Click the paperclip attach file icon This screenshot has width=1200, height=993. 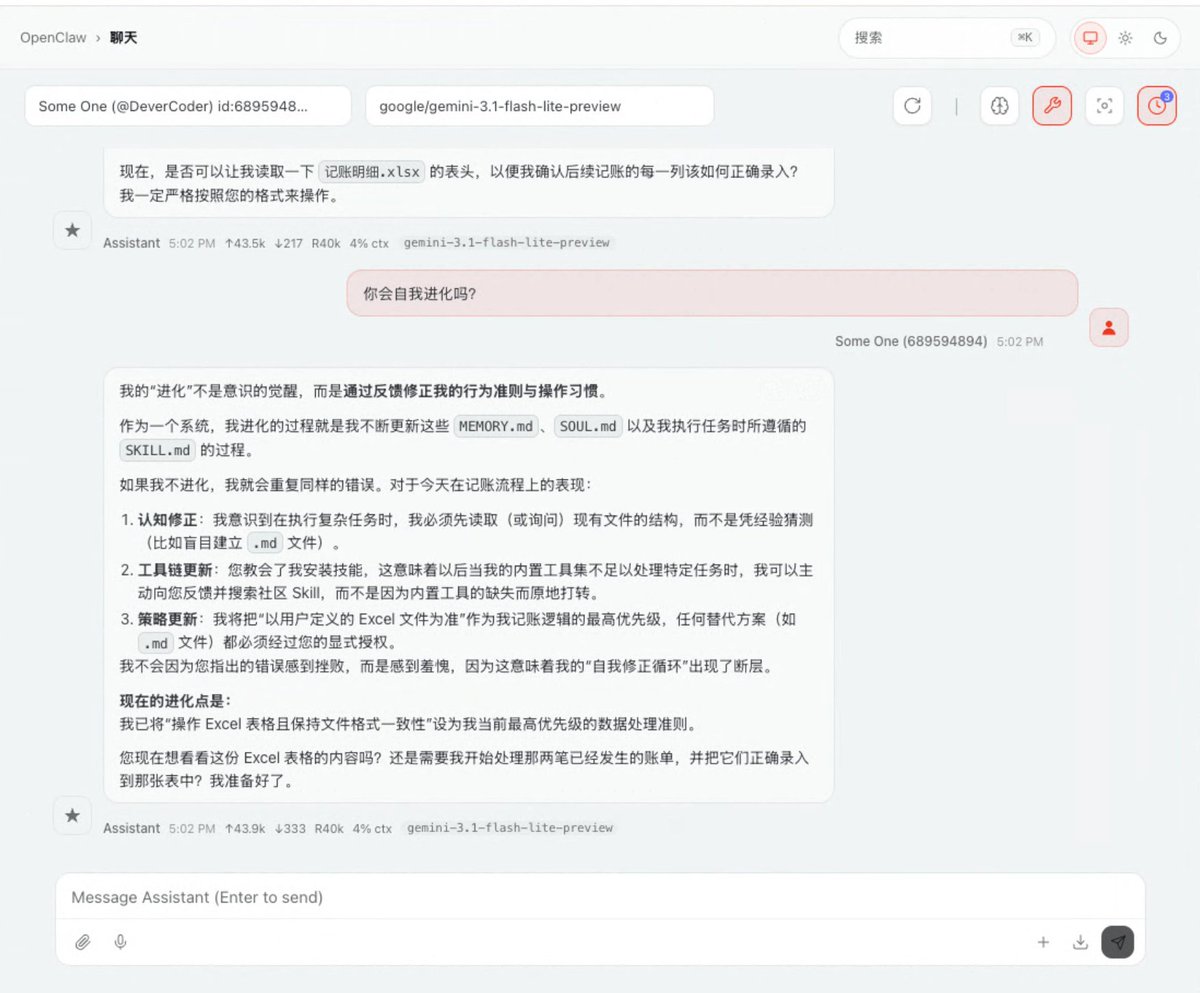click(x=83, y=942)
